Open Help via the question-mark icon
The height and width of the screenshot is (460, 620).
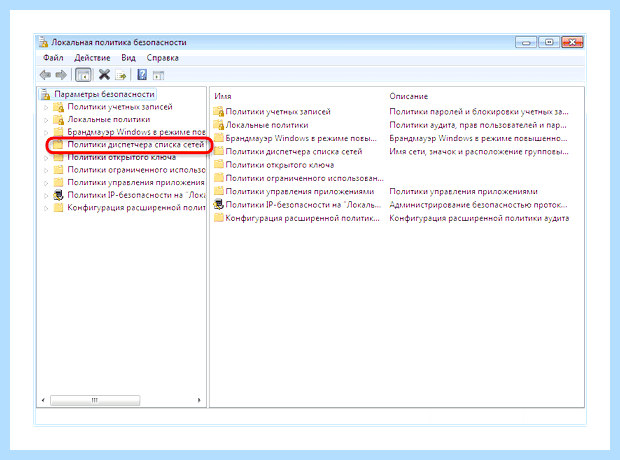(142, 74)
